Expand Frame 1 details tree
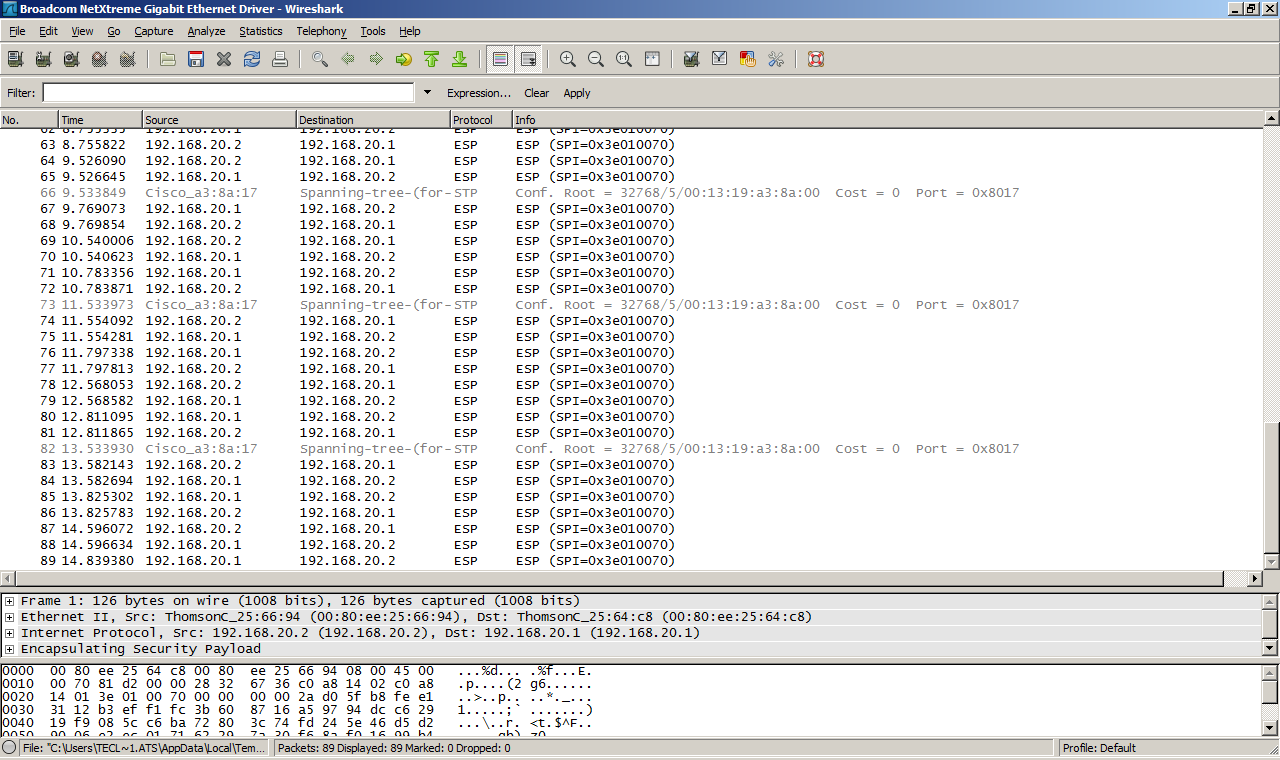The width and height of the screenshot is (1280, 760). [x=9, y=601]
